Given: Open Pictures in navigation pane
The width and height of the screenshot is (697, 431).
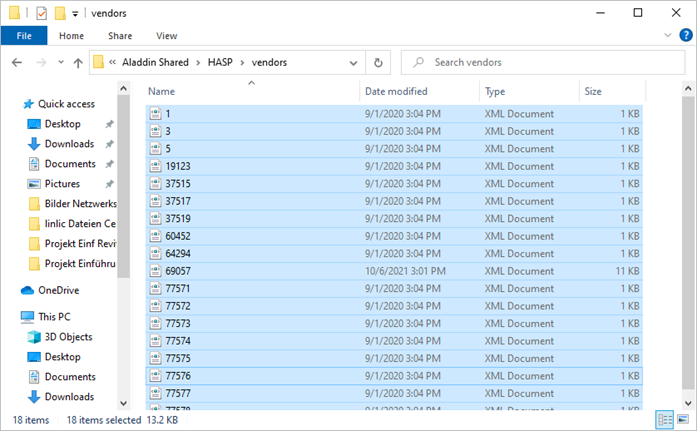Looking at the screenshot, I should [62, 184].
